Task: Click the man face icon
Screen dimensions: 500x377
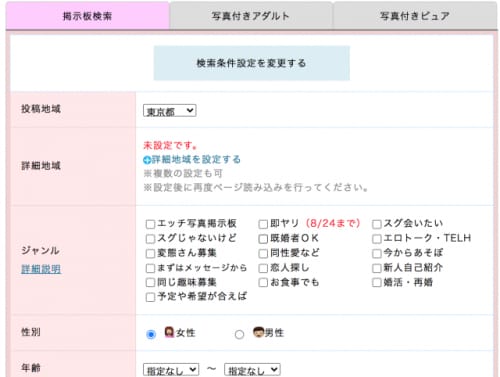Action: click(258, 332)
